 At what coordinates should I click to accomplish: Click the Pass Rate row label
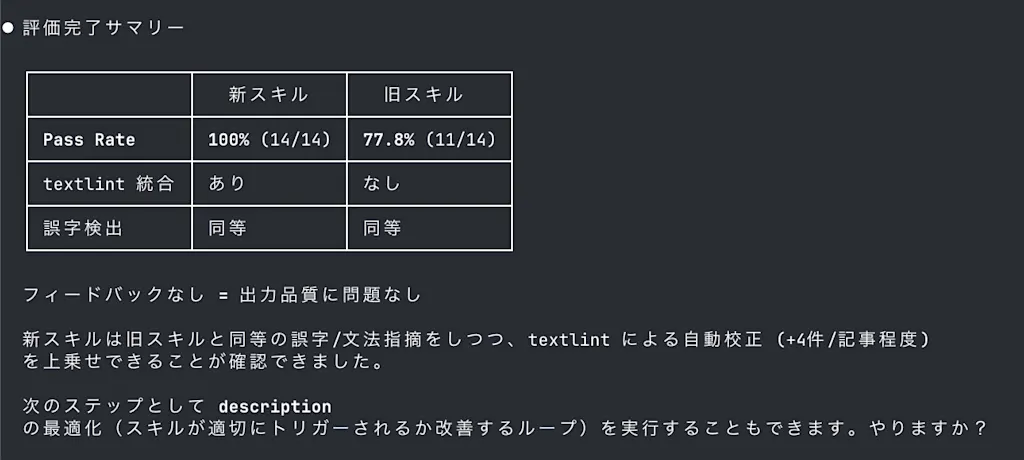pyautogui.click(x=89, y=140)
